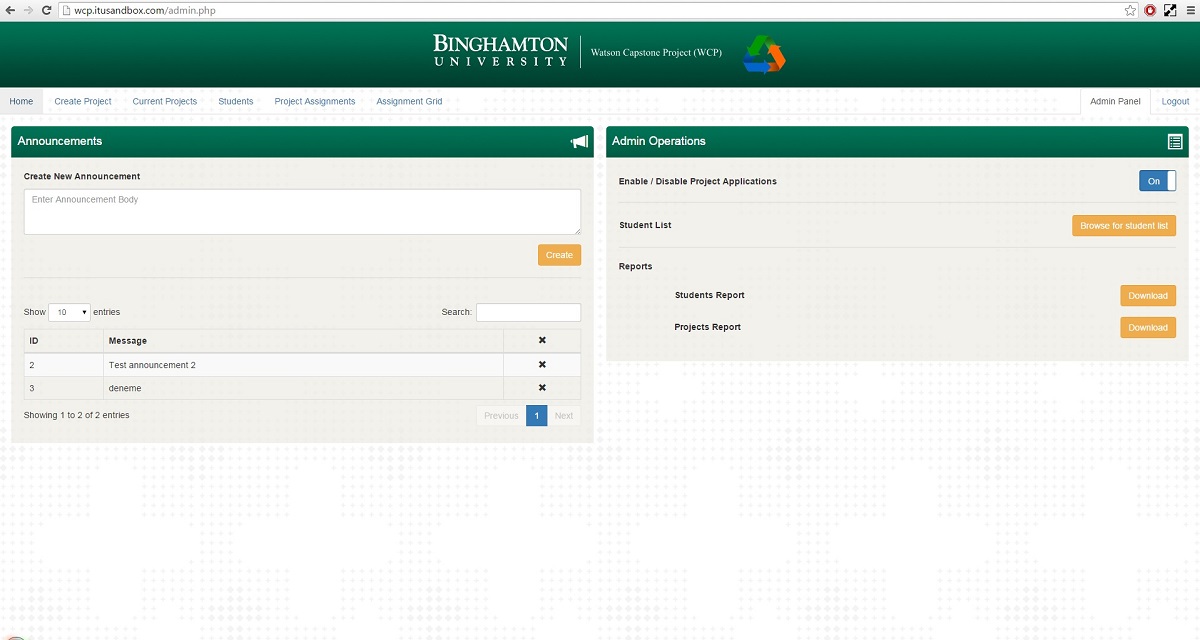The width and height of the screenshot is (1200, 640).
Task: Delete the 'deneme' announcement
Action: [x=542, y=388]
